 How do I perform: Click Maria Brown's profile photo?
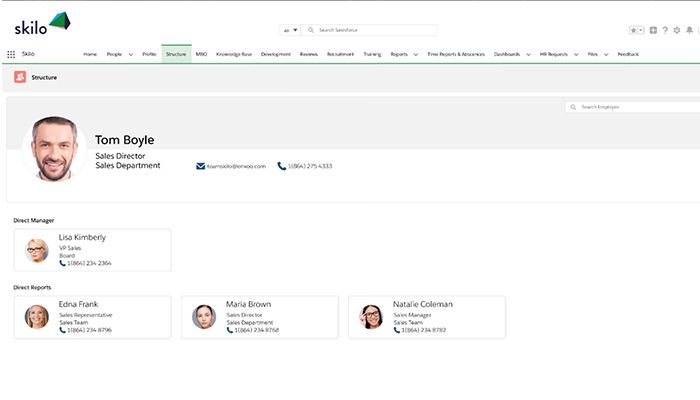(x=205, y=317)
